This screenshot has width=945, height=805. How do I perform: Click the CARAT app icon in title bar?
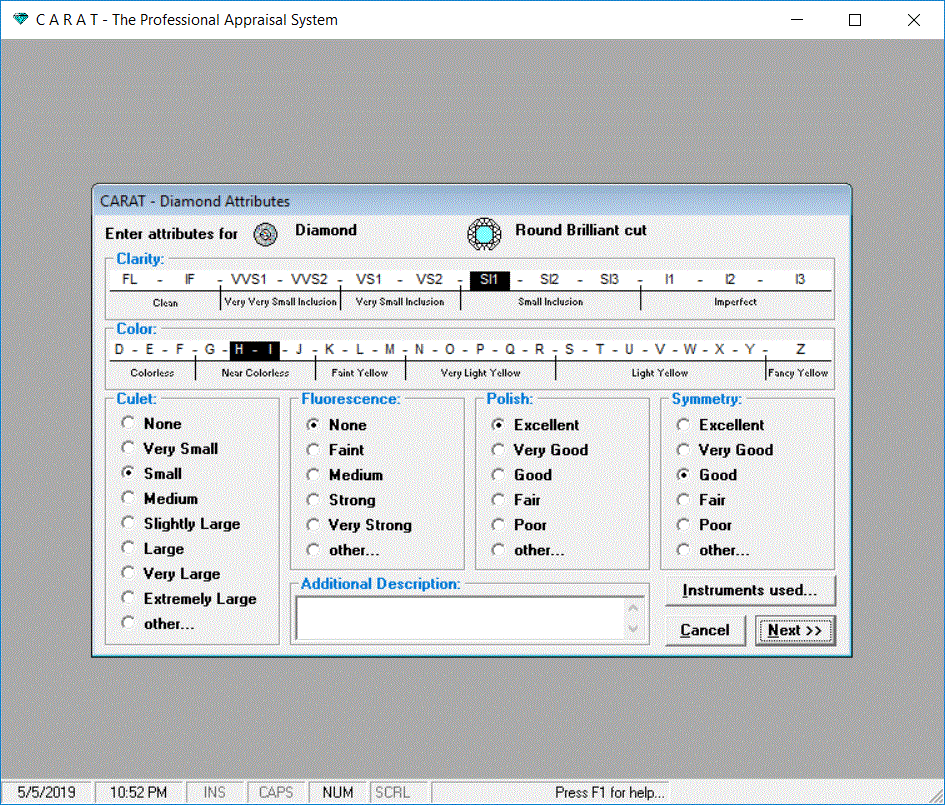tap(20, 20)
